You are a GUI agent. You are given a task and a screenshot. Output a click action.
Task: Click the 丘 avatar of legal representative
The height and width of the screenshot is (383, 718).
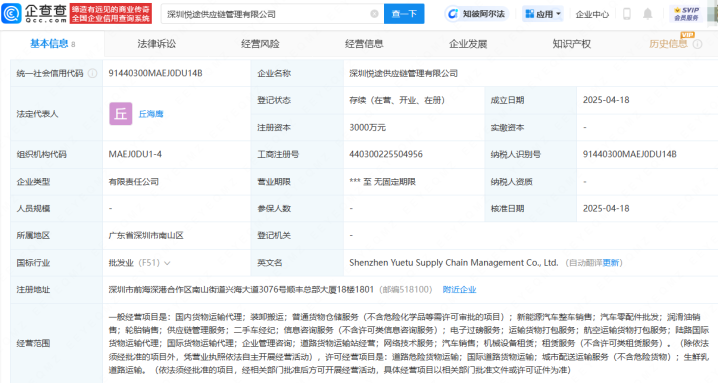(x=120, y=114)
